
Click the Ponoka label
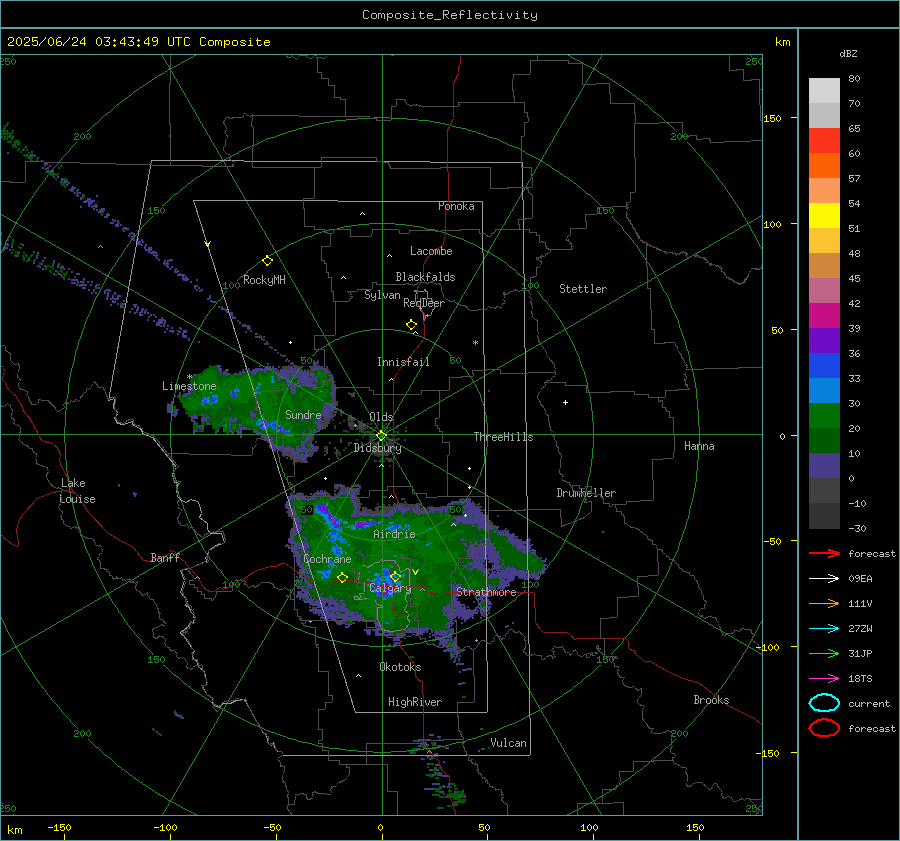click(x=456, y=207)
